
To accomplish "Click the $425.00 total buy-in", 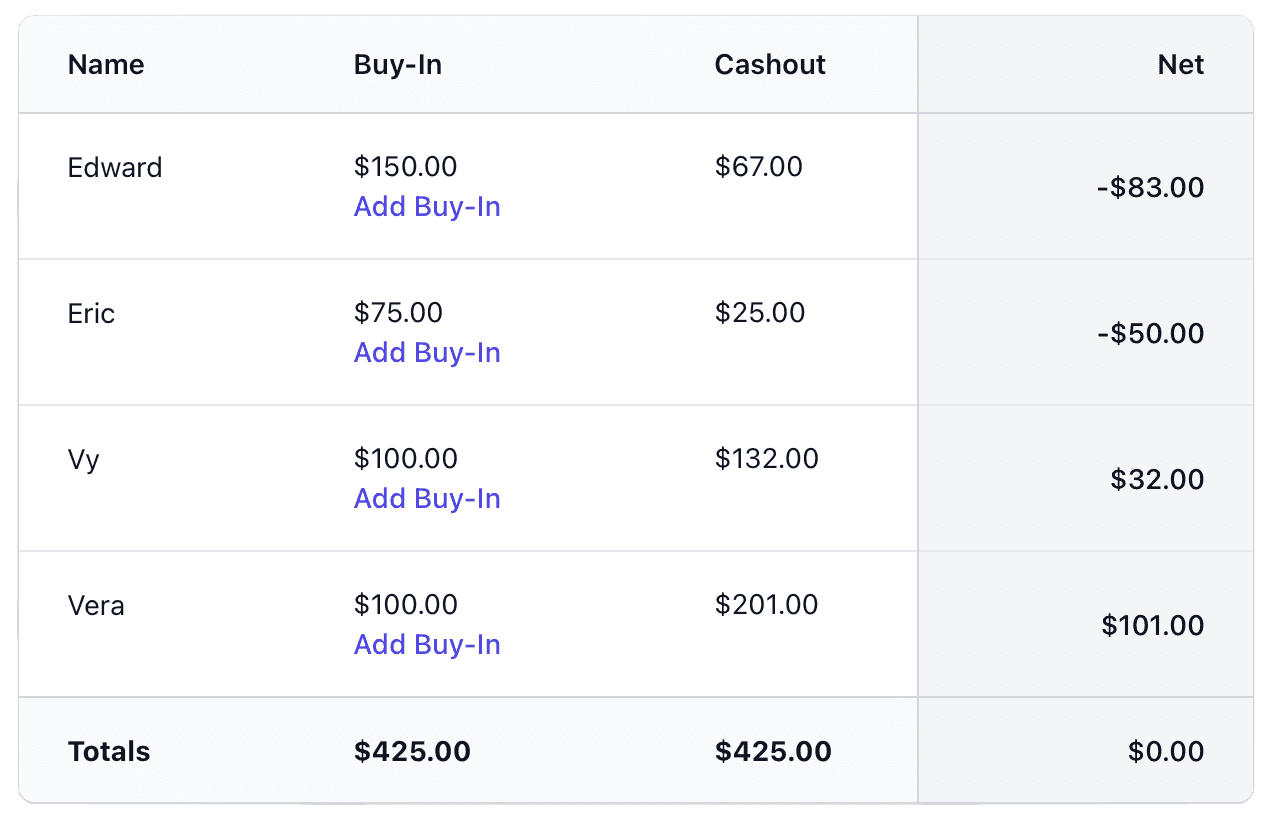I will [x=412, y=751].
